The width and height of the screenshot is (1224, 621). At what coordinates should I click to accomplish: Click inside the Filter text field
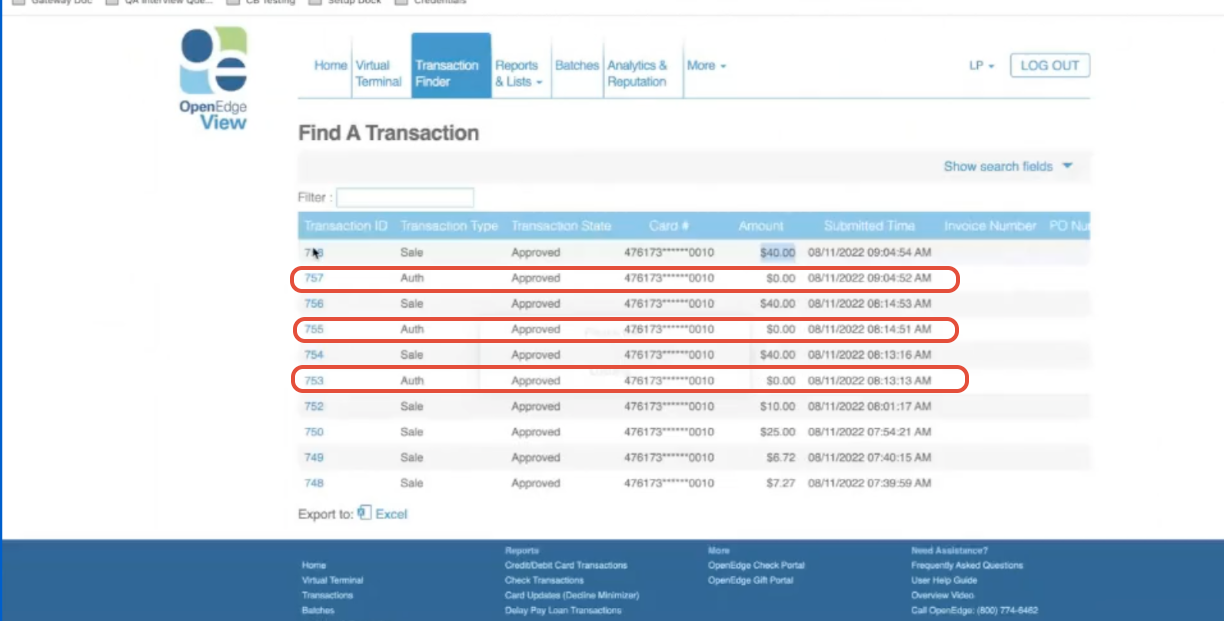pos(405,198)
